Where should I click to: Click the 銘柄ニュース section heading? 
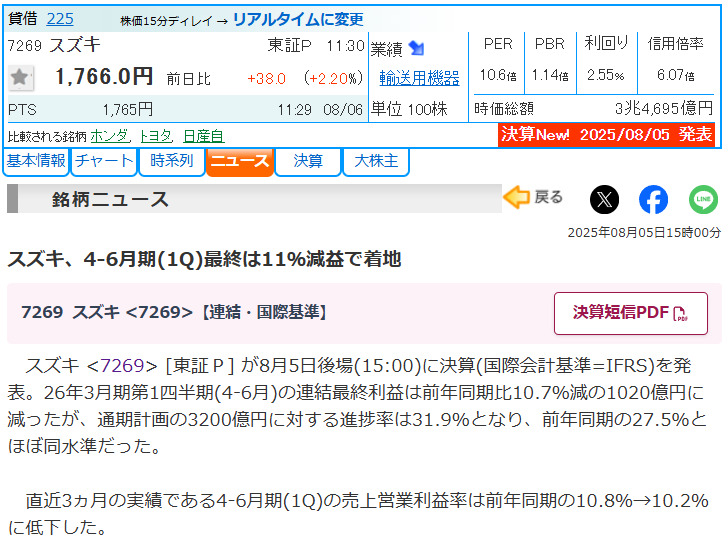pos(110,200)
